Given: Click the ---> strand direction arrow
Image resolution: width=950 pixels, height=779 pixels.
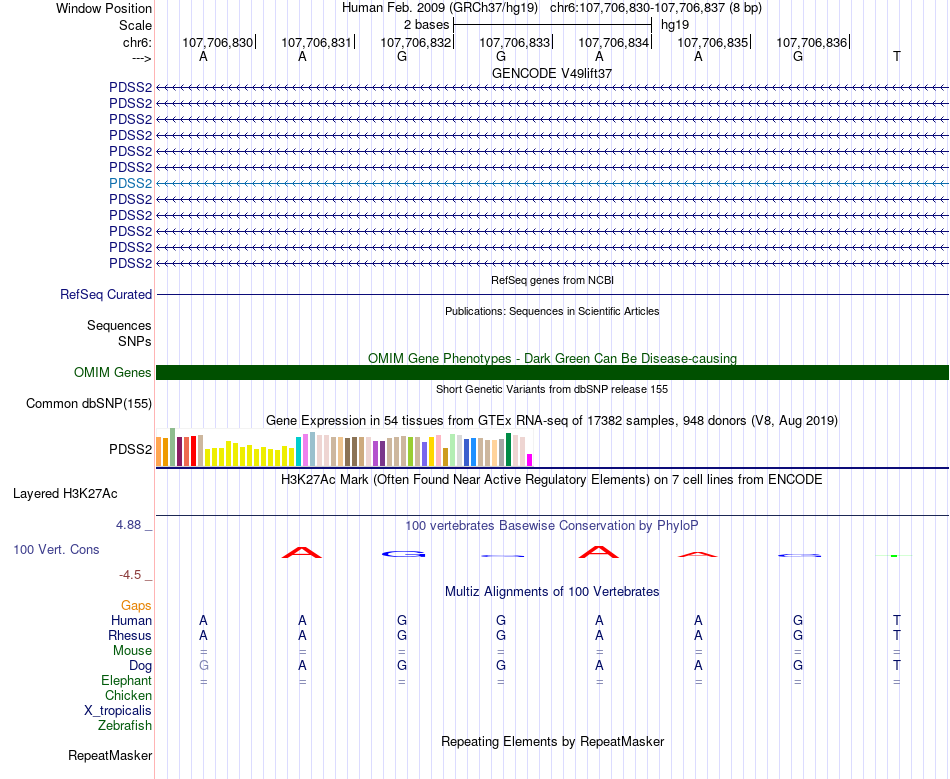Looking at the screenshot, I should [141, 58].
